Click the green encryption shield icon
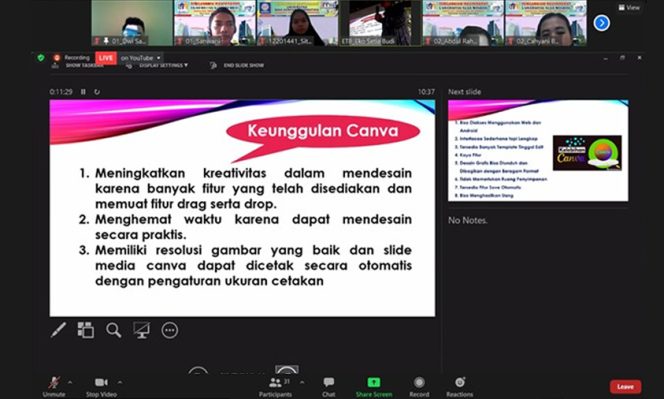The height and width of the screenshot is (399, 664). point(41,58)
